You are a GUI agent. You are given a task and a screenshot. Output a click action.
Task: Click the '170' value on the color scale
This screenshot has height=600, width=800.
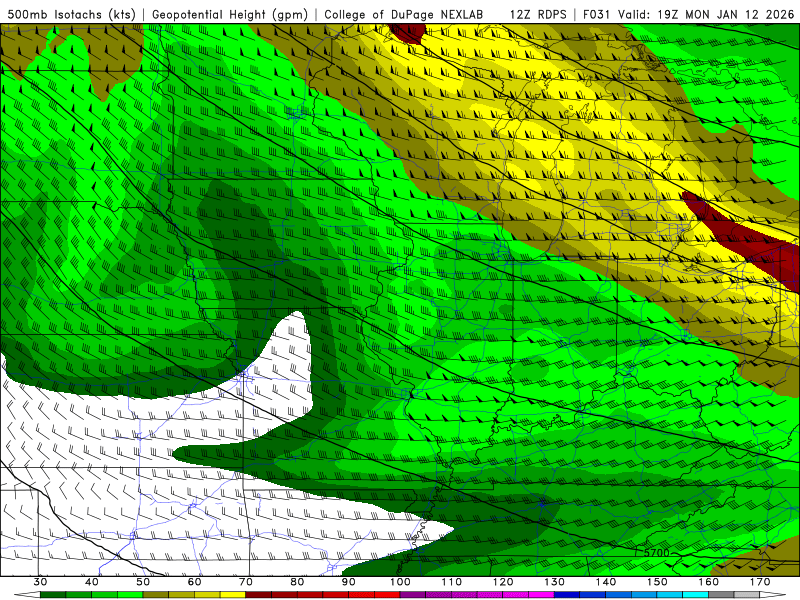click(760, 582)
